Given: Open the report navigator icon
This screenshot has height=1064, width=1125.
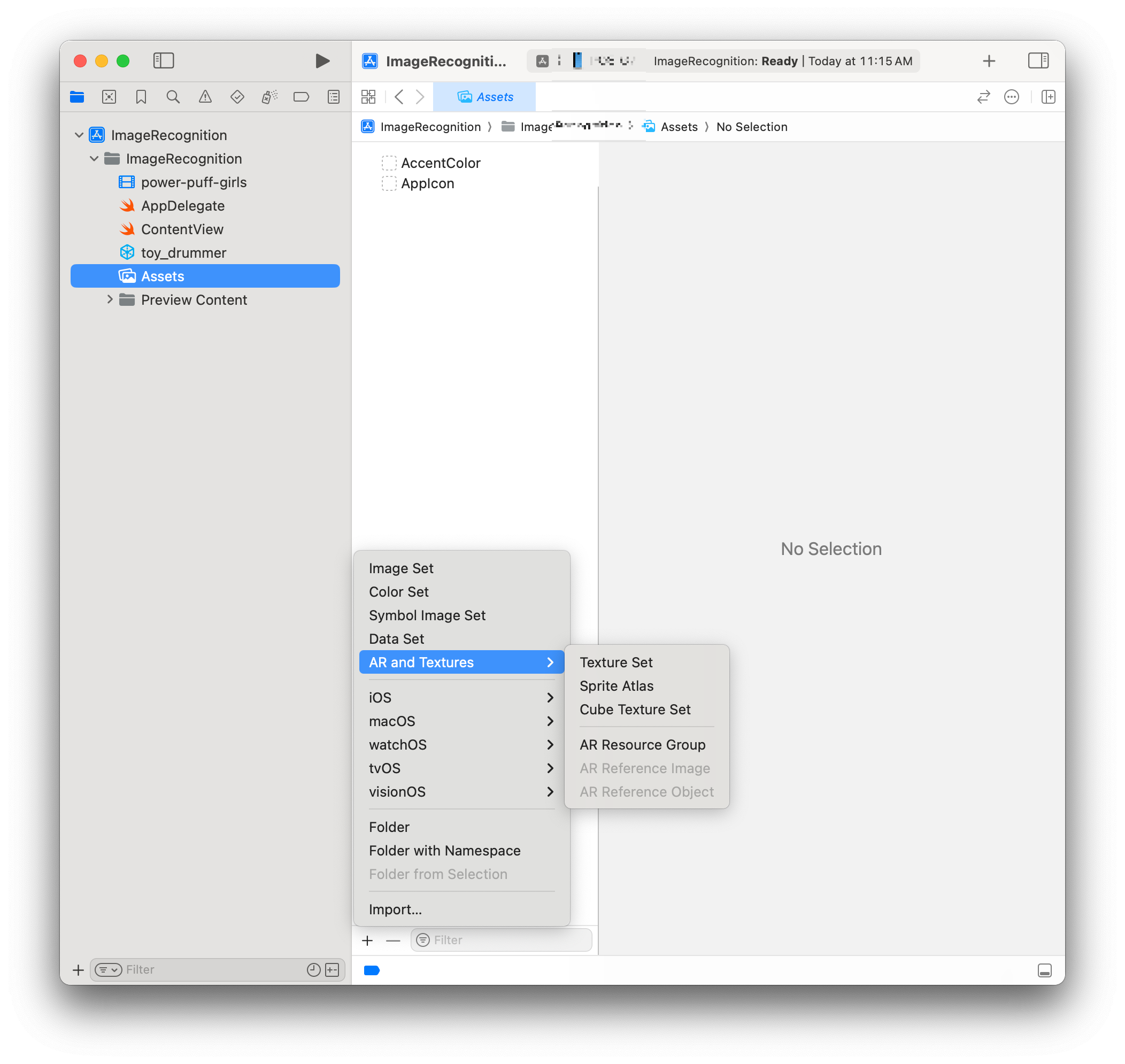Looking at the screenshot, I should [x=334, y=97].
